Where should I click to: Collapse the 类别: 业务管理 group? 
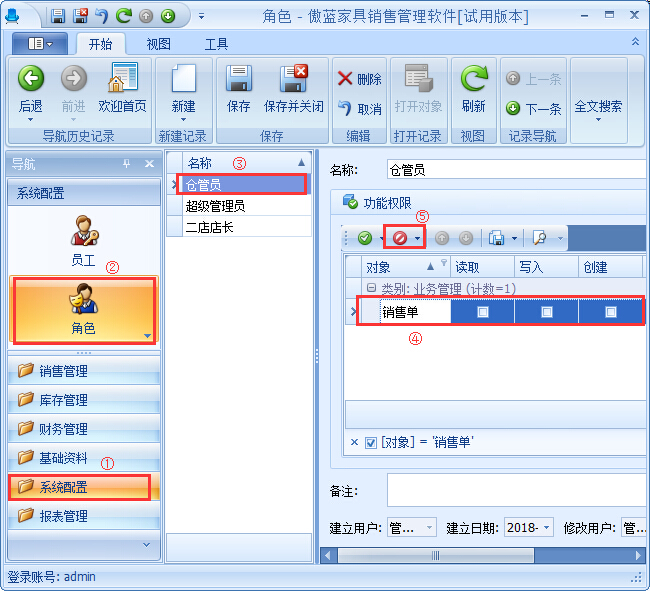pos(371,288)
